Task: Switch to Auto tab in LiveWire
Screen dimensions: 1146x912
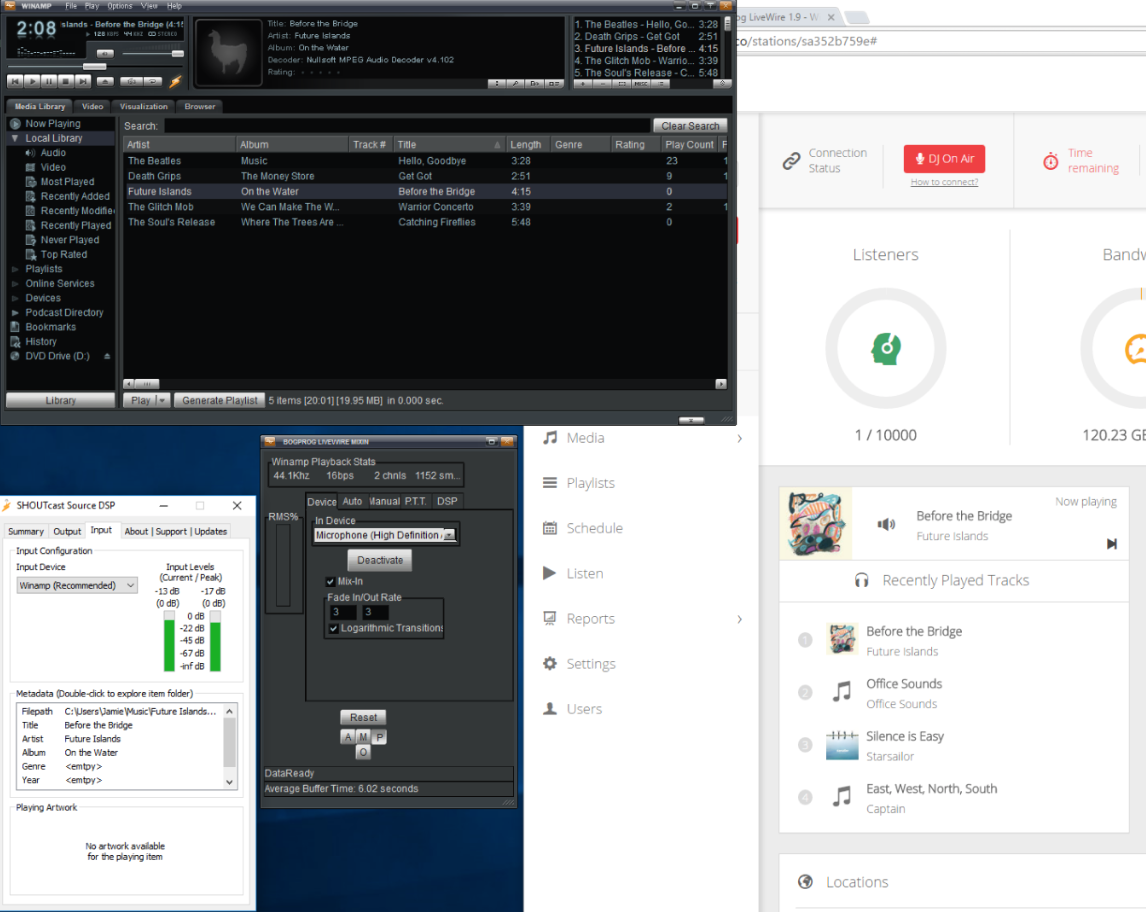Action: coord(352,501)
